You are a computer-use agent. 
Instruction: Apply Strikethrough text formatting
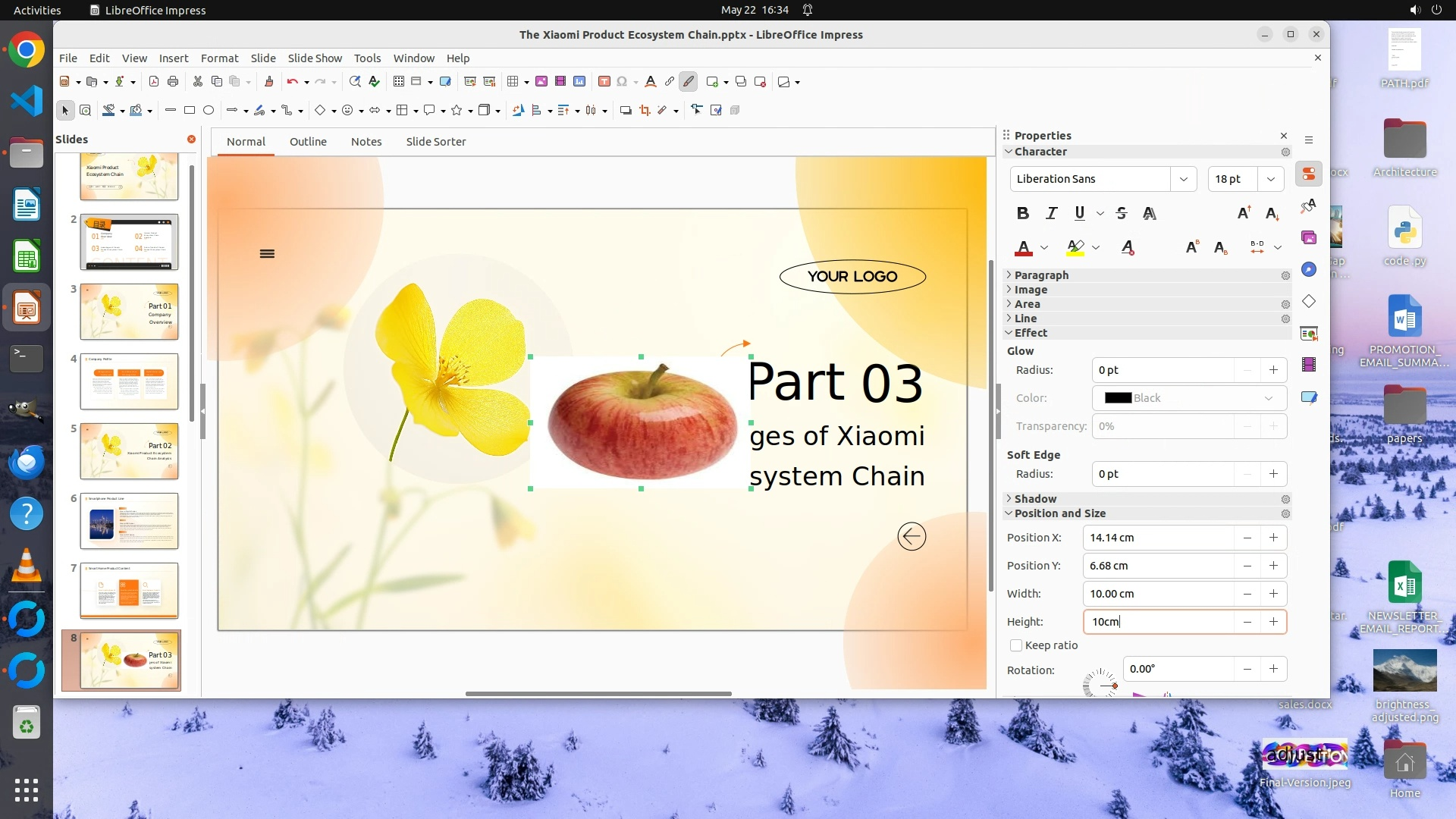coord(1122,213)
